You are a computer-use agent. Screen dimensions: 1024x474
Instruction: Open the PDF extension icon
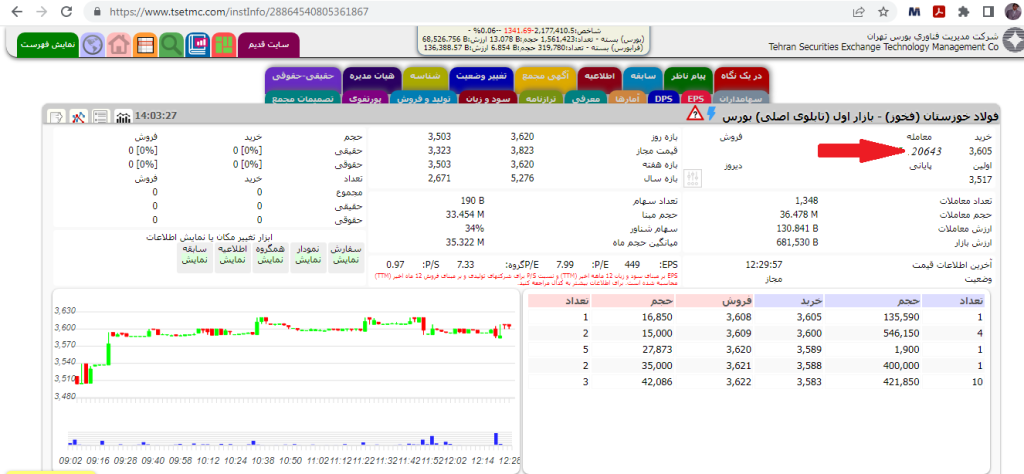(x=940, y=12)
